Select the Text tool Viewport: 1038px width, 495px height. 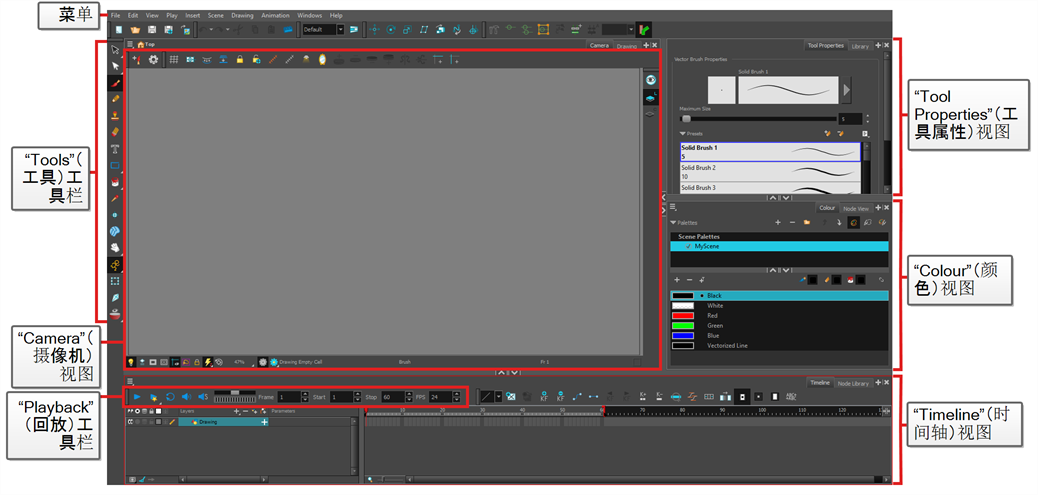click(x=116, y=148)
